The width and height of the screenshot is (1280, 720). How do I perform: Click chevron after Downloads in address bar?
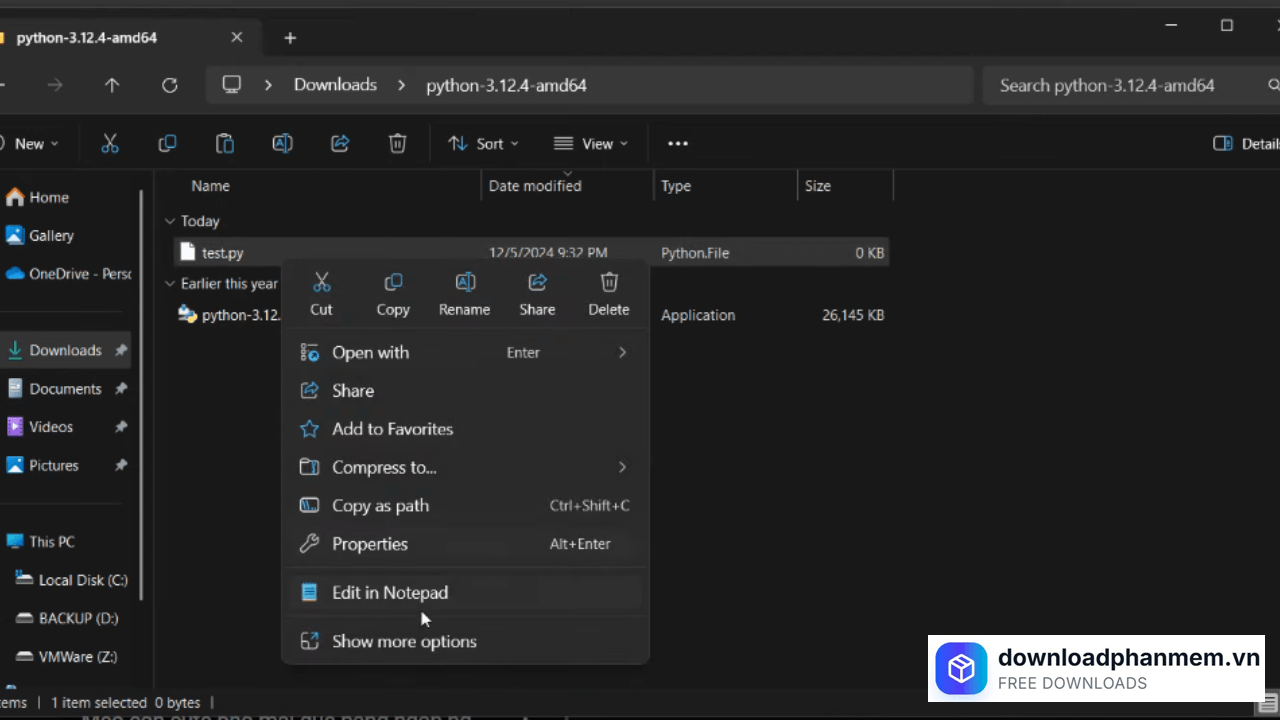tap(402, 85)
